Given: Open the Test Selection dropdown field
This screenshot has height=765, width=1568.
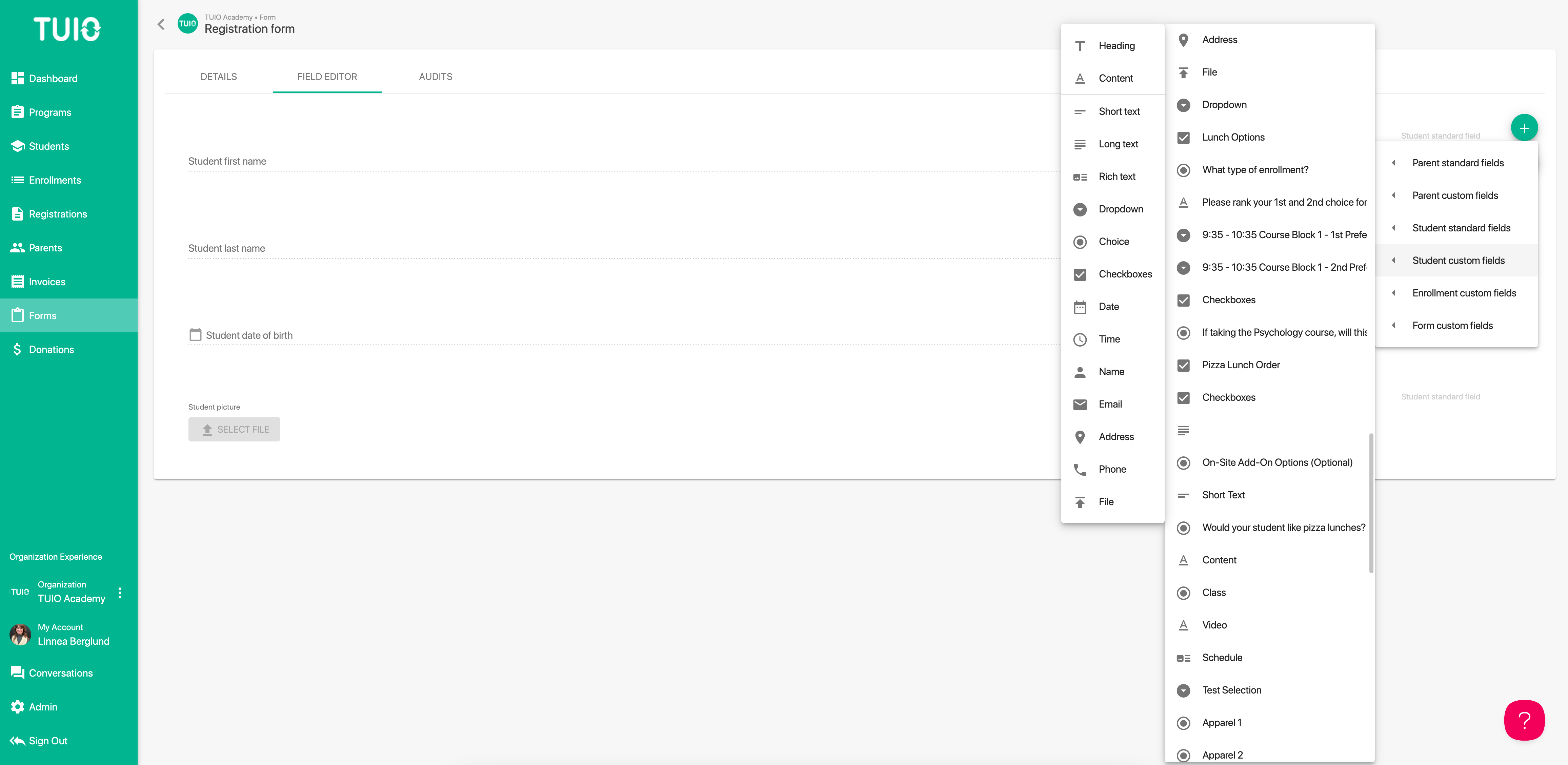Looking at the screenshot, I should coord(1231,689).
